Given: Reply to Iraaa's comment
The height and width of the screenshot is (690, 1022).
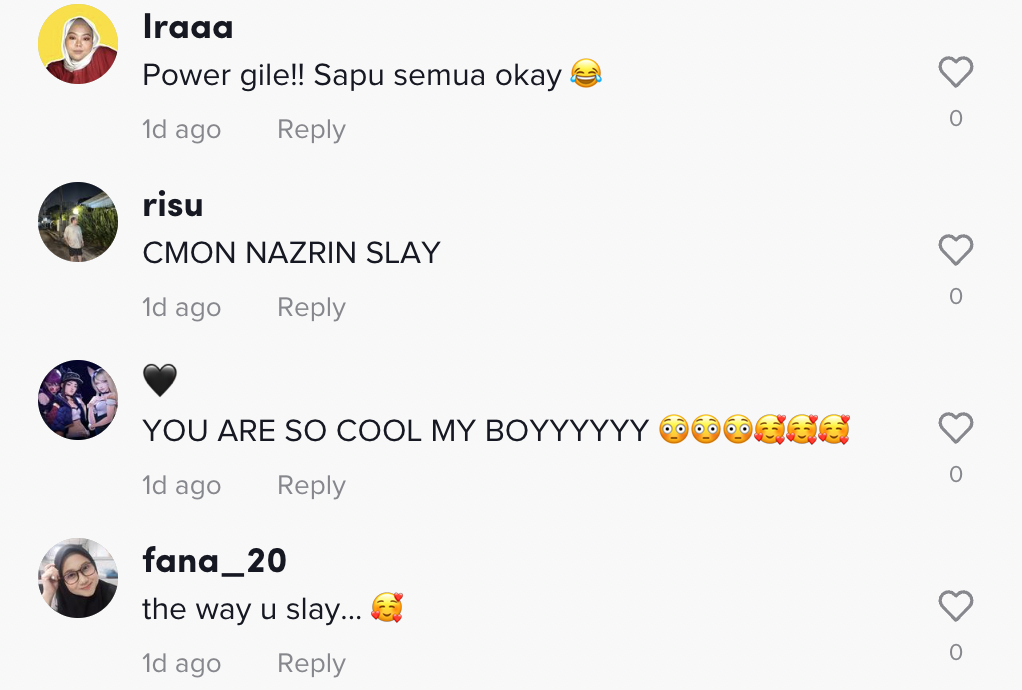Looking at the screenshot, I should coord(311,130).
